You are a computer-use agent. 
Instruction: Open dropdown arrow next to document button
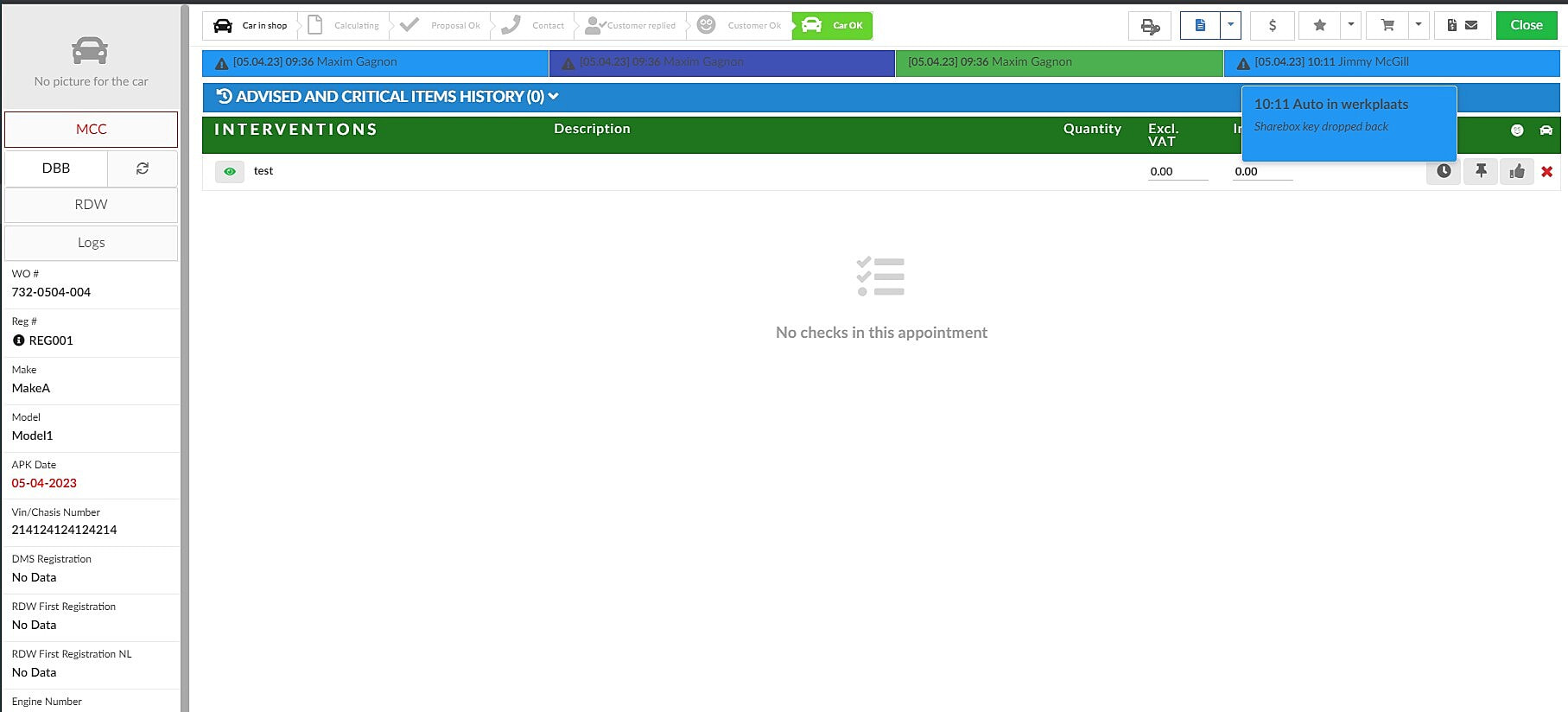(x=1230, y=26)
